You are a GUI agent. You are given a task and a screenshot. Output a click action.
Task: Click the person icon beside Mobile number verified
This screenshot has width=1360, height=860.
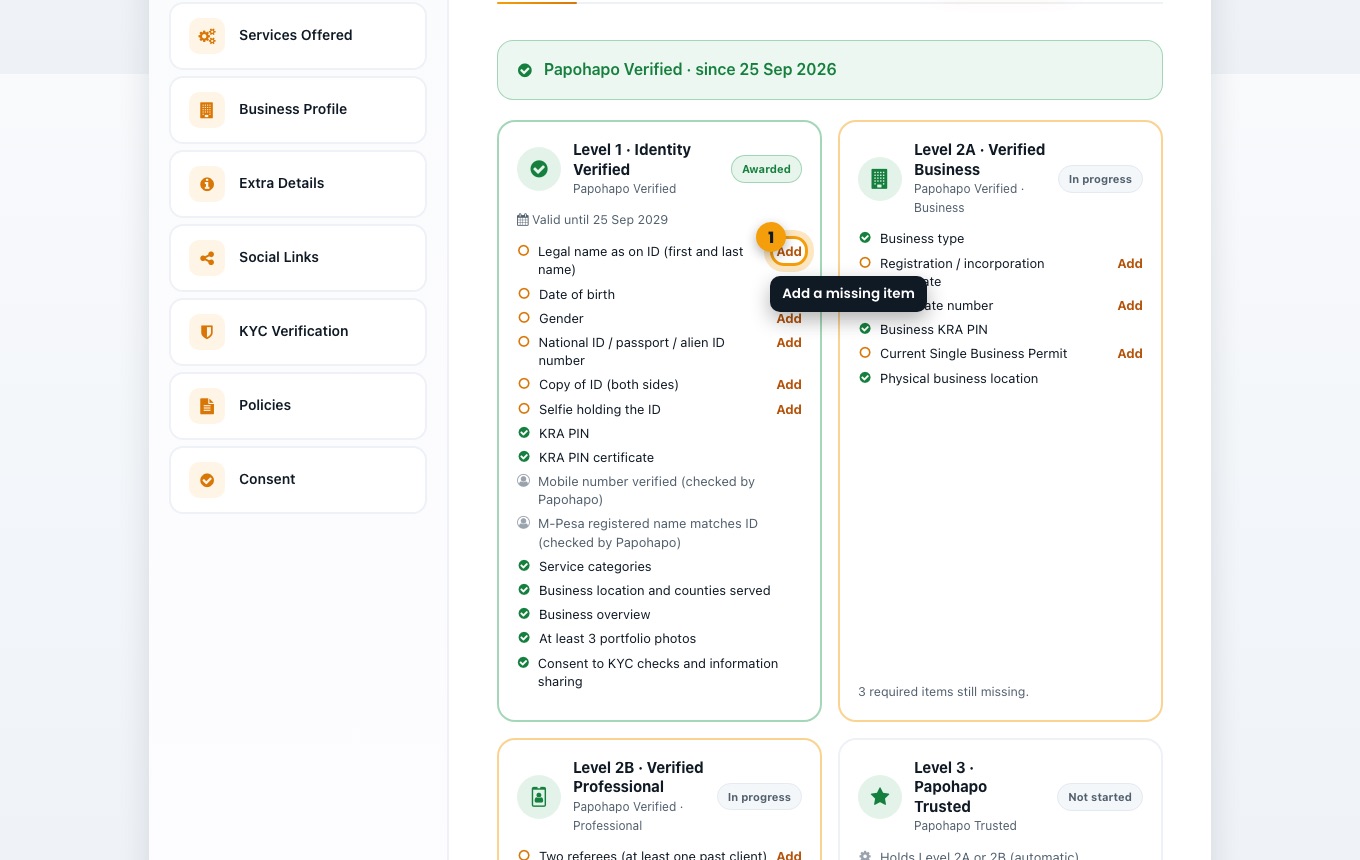[x=523, y=481]
